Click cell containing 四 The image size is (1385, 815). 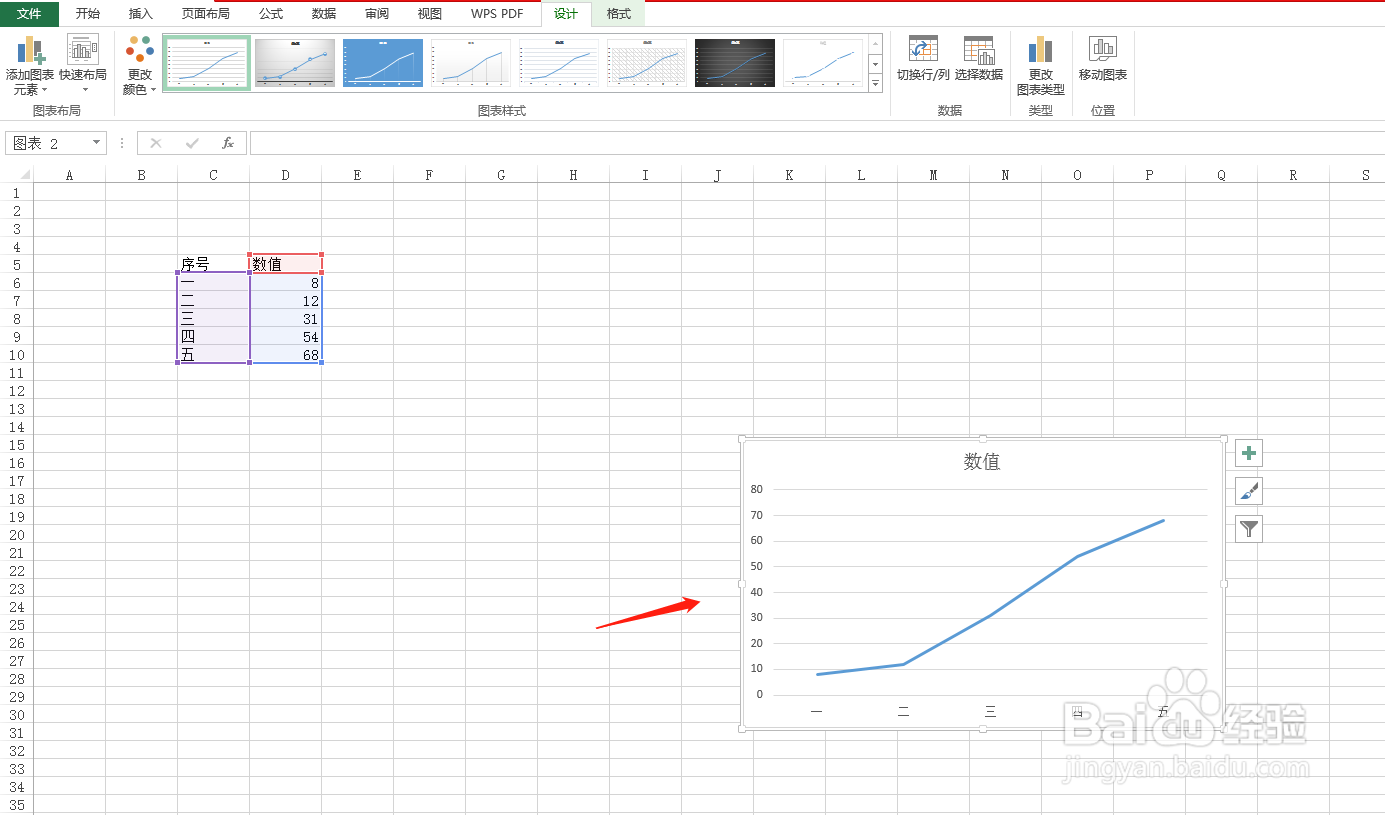pyautogui.click(x=214, y=337)
